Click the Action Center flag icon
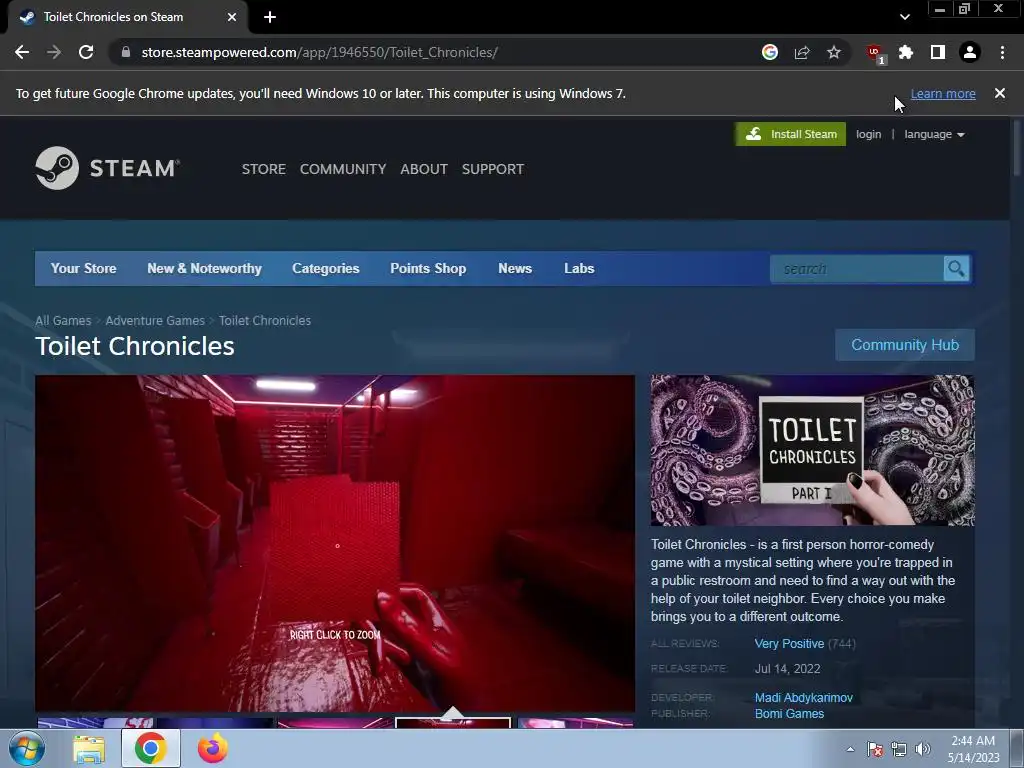 click(x=875, y=749)
